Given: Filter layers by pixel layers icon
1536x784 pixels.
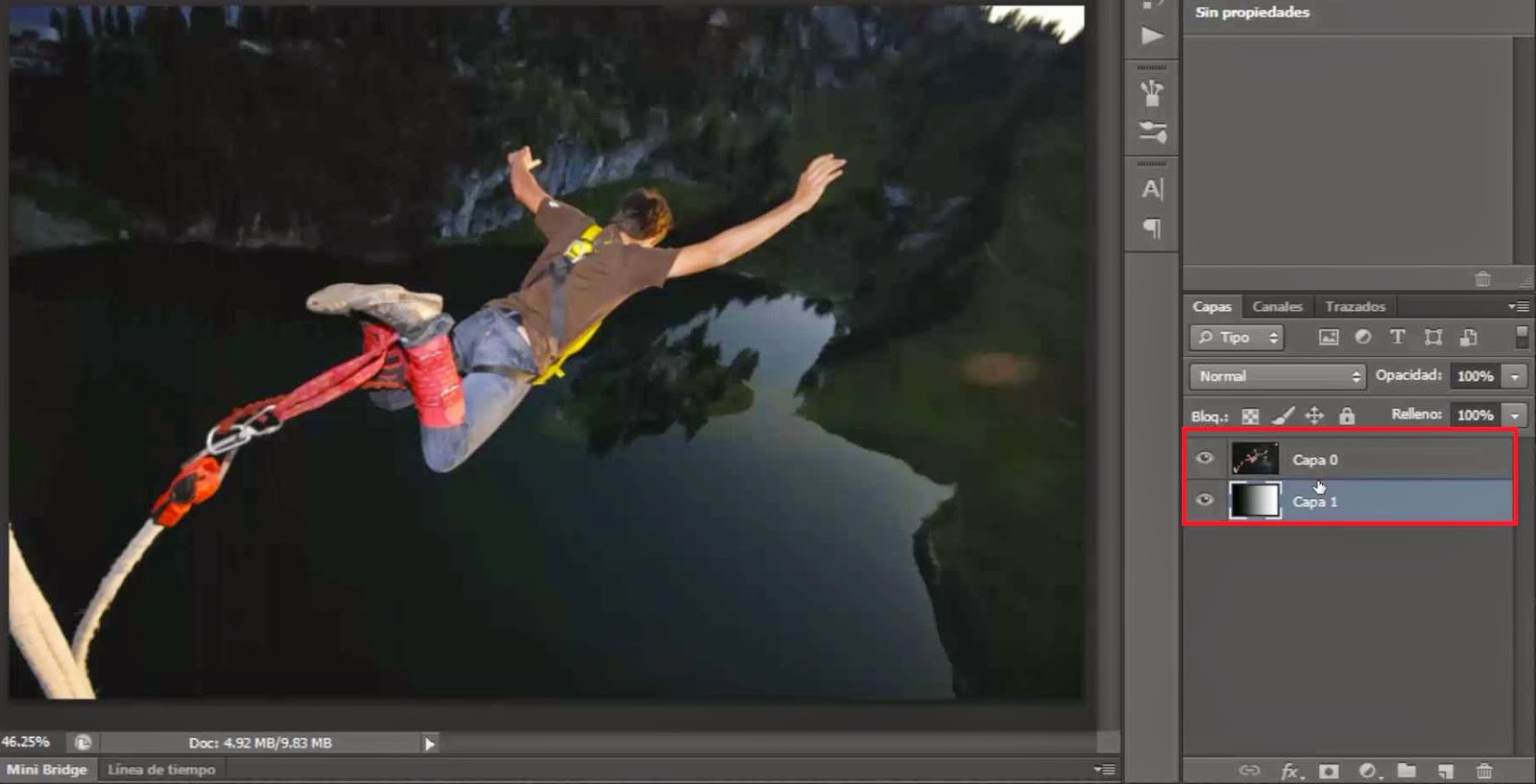Looking at the screenshot, I should (x=1329, y=337).
